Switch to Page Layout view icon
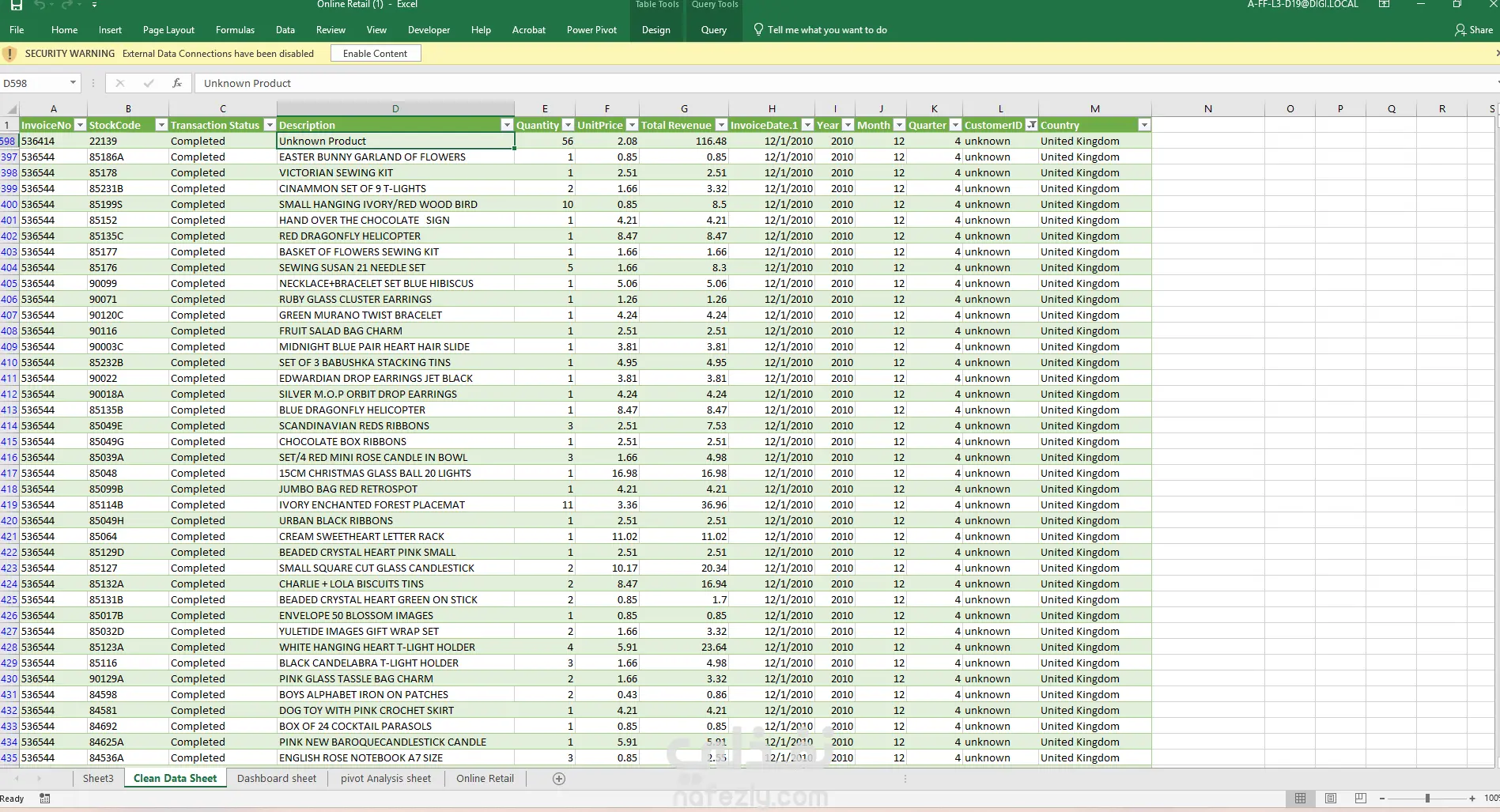The height and width of the screenshot is (812, 1500). (x=1331, y=799)
